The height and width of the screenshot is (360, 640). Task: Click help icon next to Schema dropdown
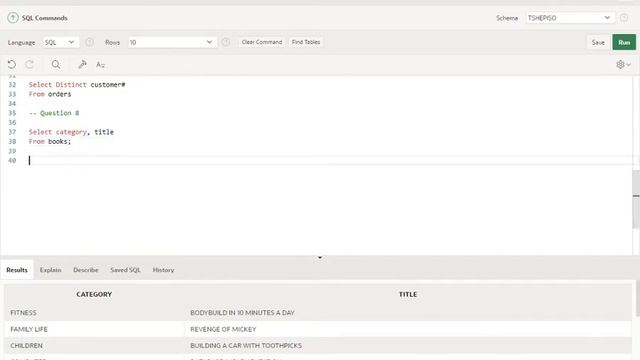[x=624, y=18]
